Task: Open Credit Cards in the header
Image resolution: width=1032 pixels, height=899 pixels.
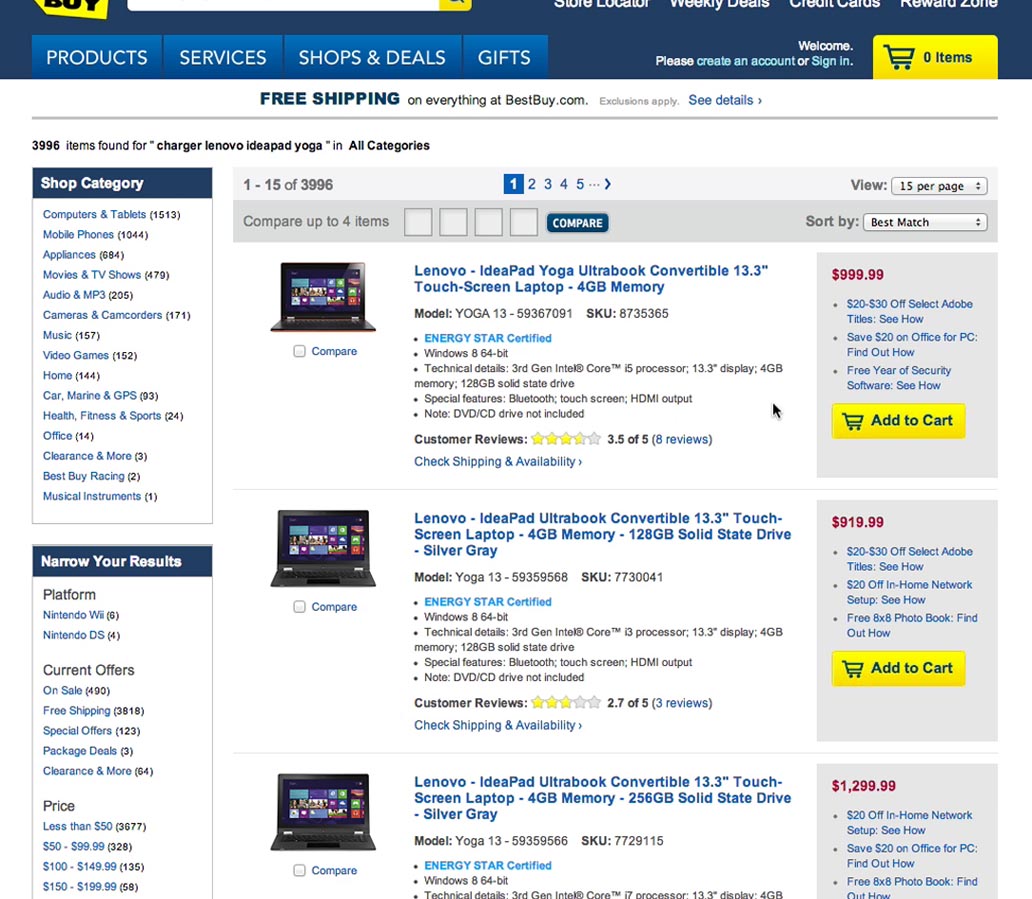Action: coord(835,5)
